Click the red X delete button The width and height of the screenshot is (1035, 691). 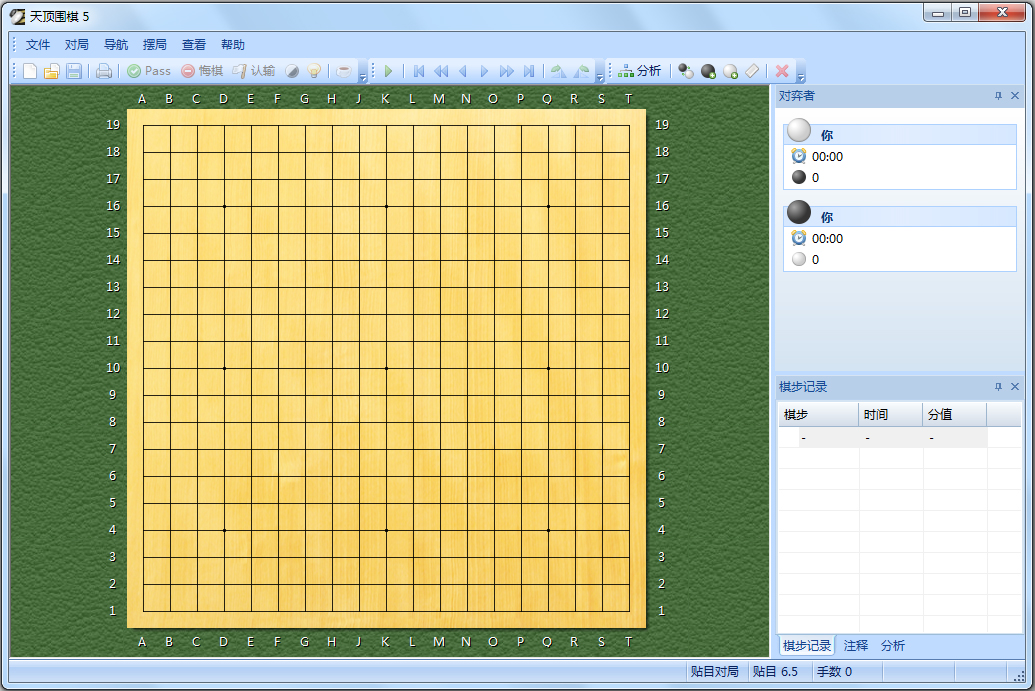[781, 71]
